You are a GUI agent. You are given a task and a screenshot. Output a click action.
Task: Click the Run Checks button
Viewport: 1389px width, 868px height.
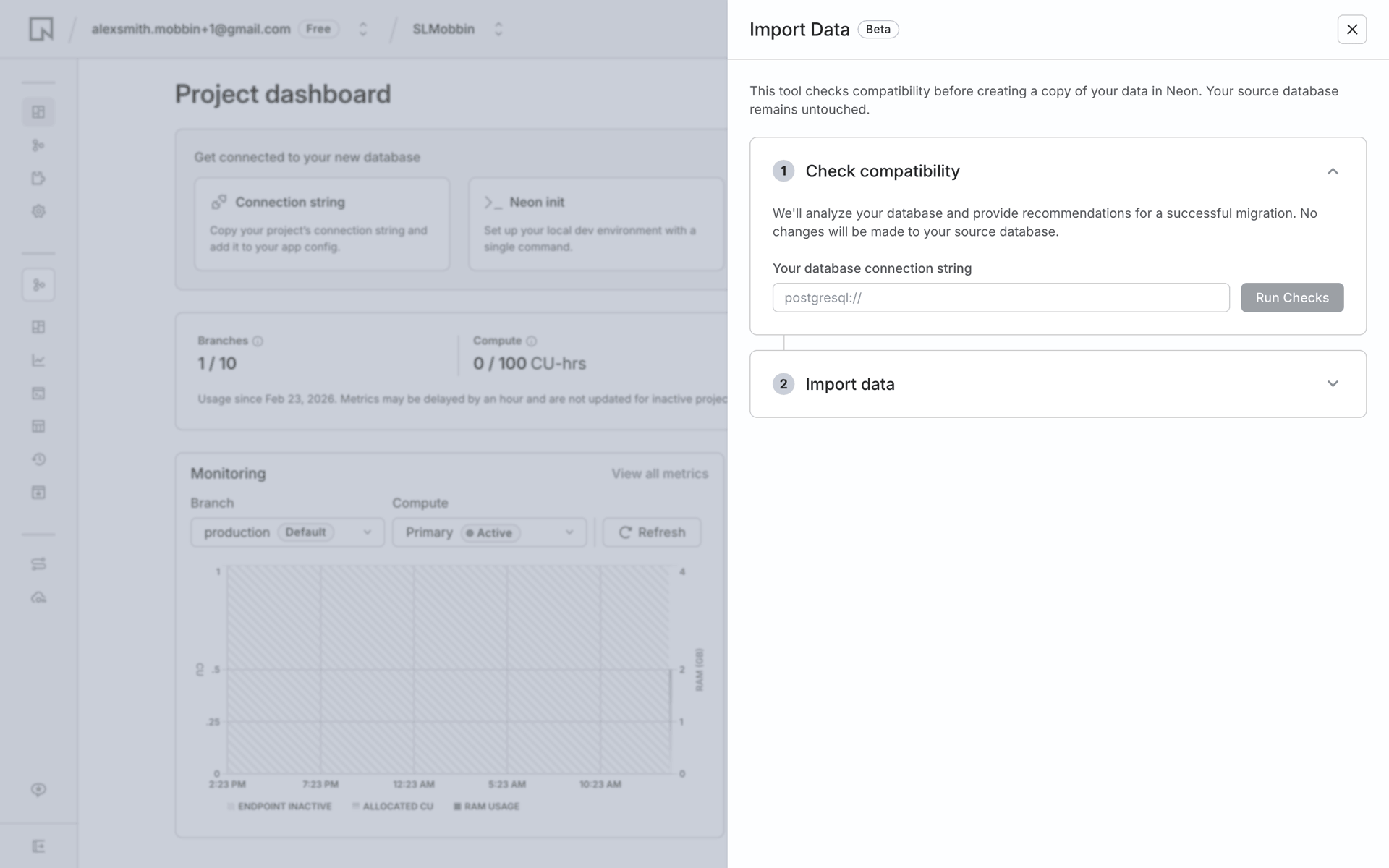(x=1292, y=297)
